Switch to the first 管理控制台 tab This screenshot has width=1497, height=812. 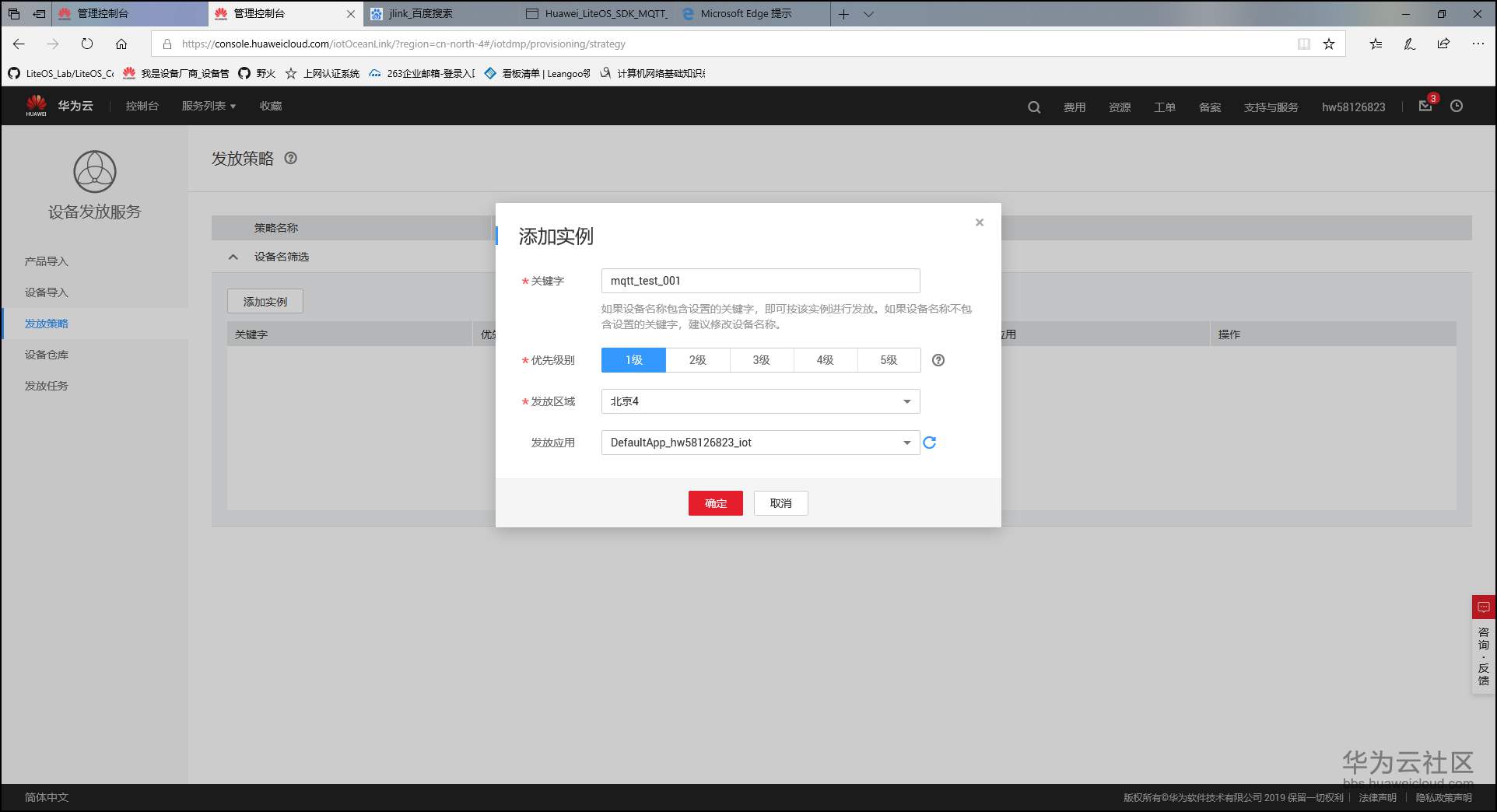[x=131, y=14]
